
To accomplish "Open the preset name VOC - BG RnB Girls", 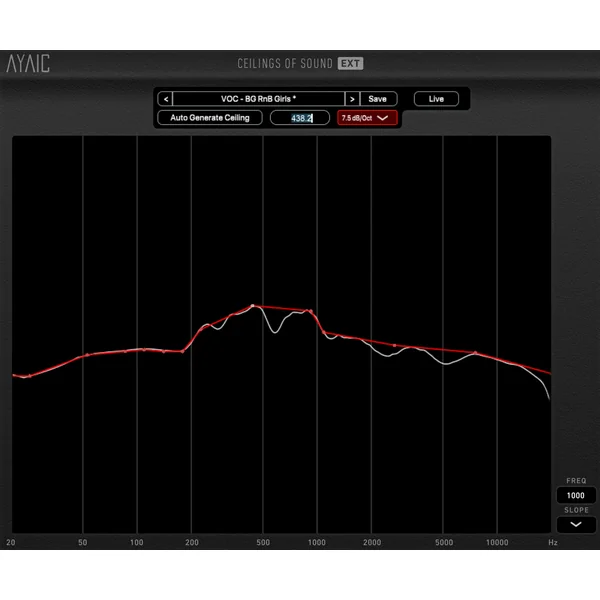I will pyautogui.click(x=259, y=99).
